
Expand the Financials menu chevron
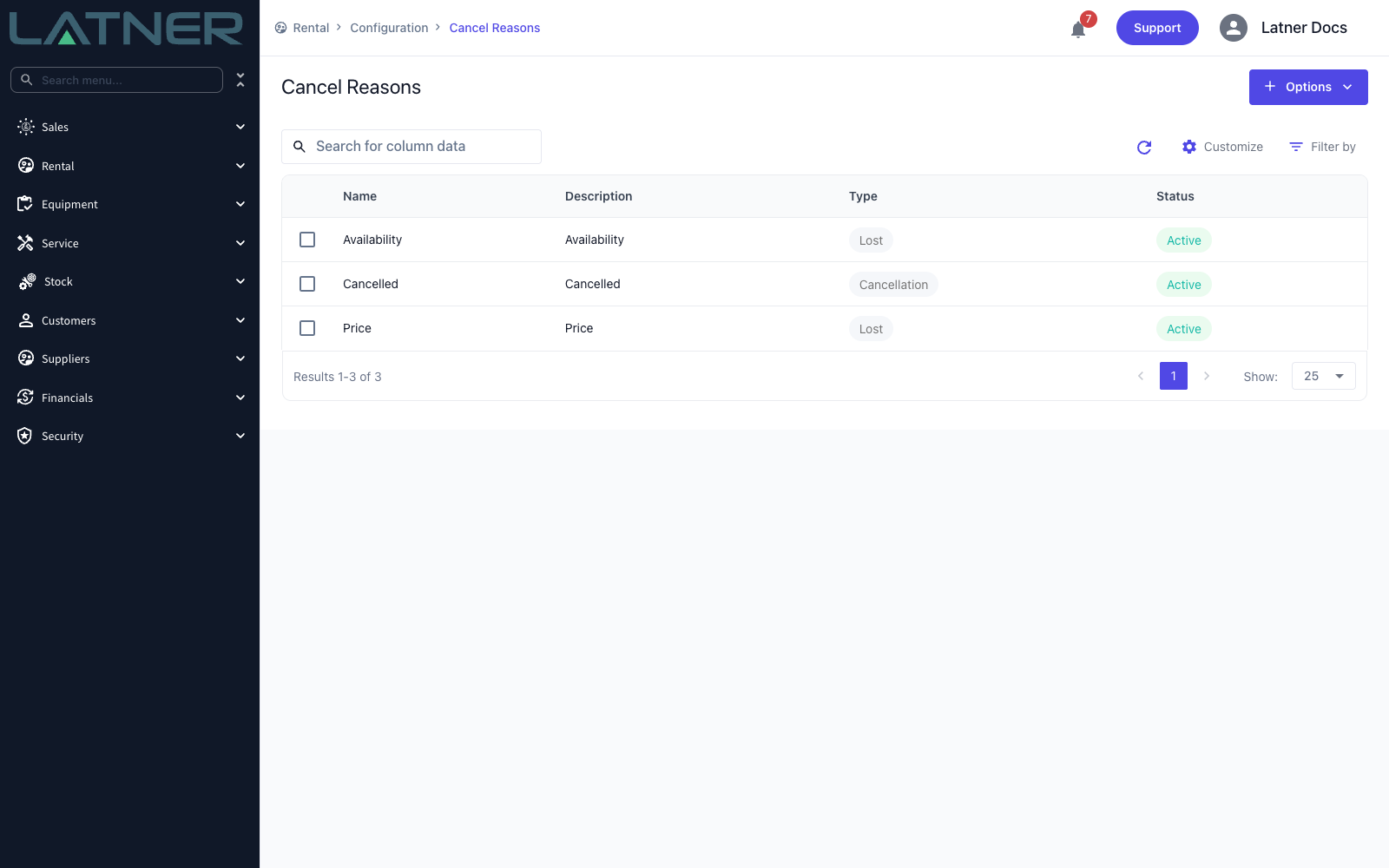pyautogui.click(x=240, y=398)
